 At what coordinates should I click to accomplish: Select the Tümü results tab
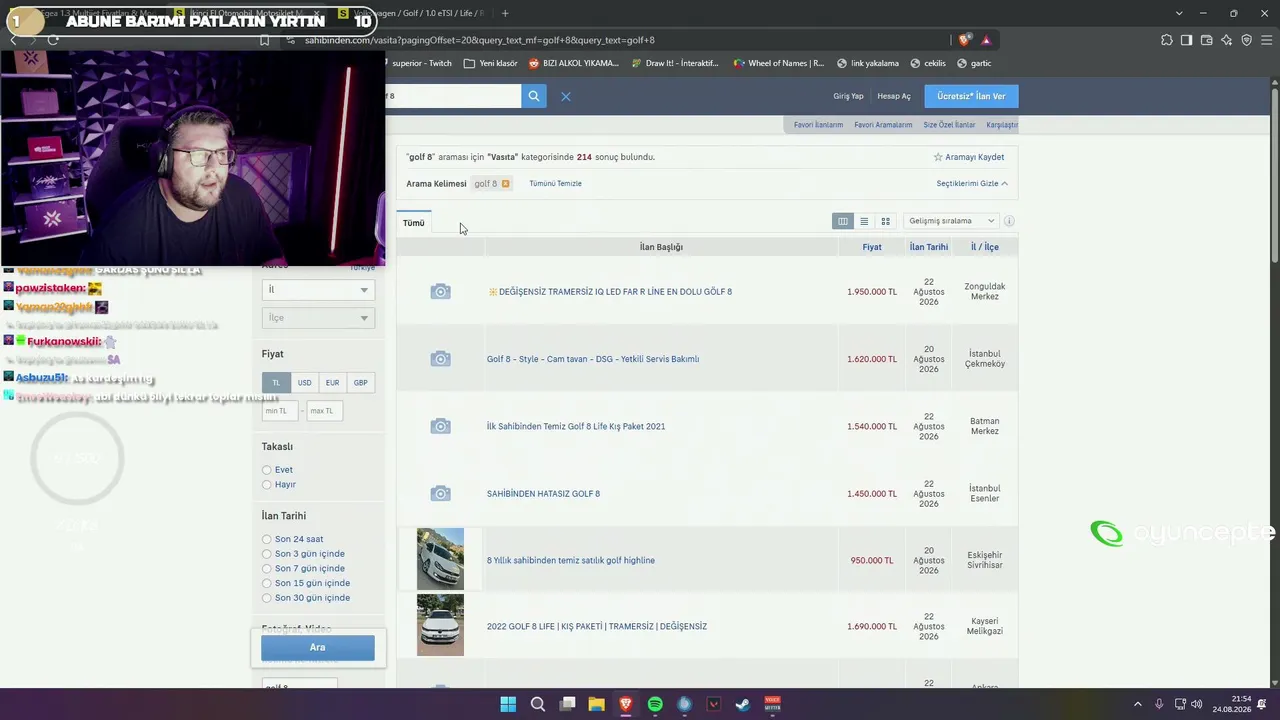tap(414, 223)
